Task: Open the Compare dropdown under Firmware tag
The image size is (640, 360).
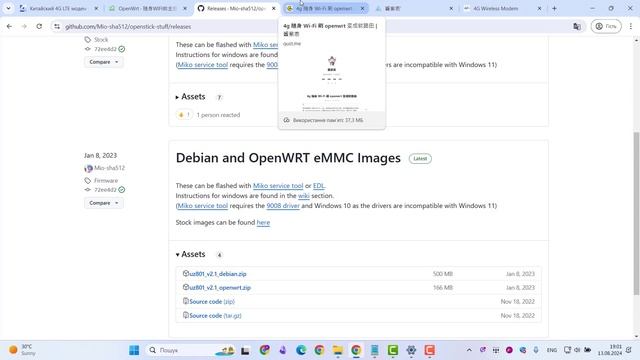Action: tap(103, 203)
